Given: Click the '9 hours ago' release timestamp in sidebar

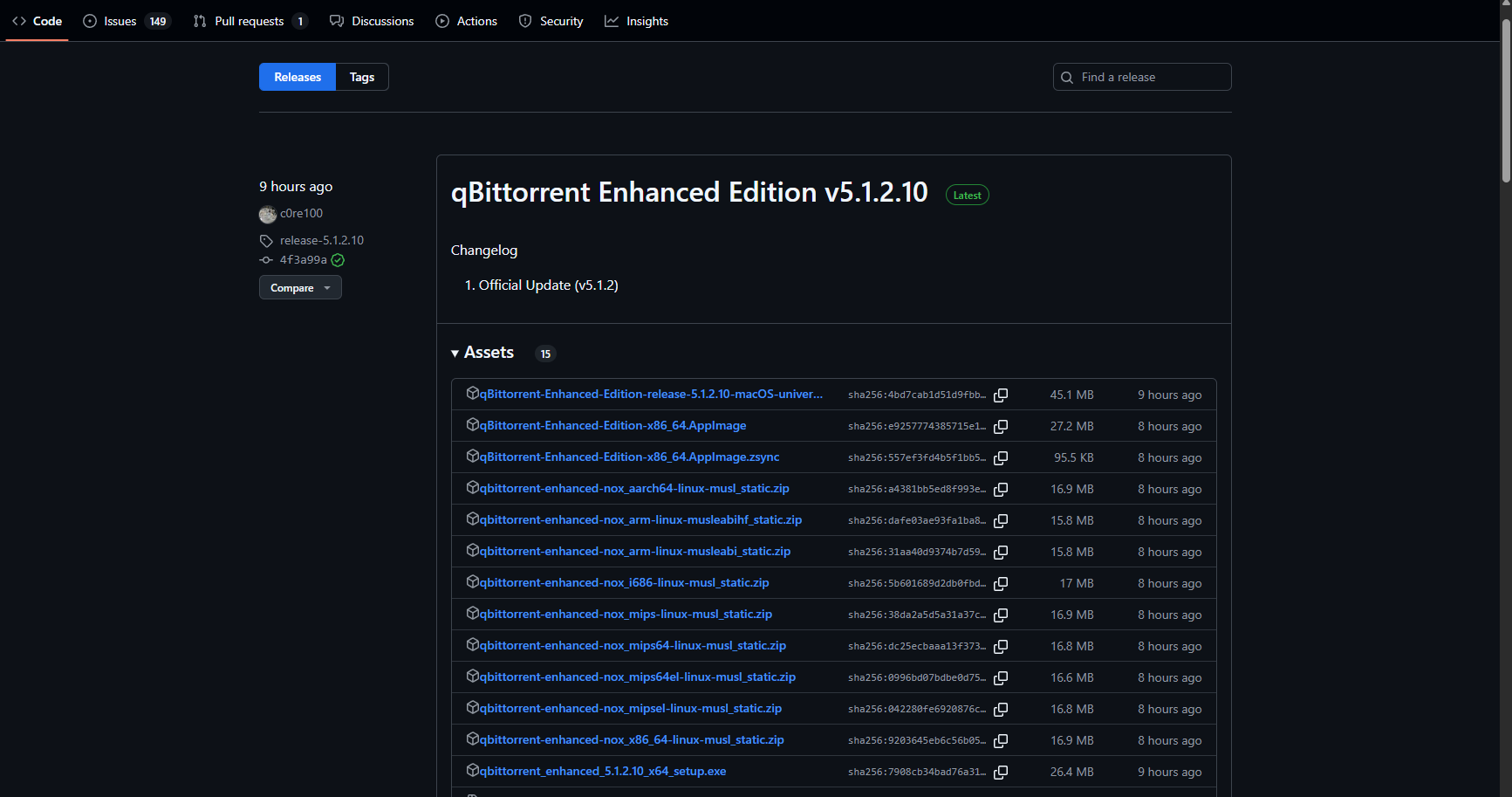Looking at the screenshot, I should tap(296, 187).
